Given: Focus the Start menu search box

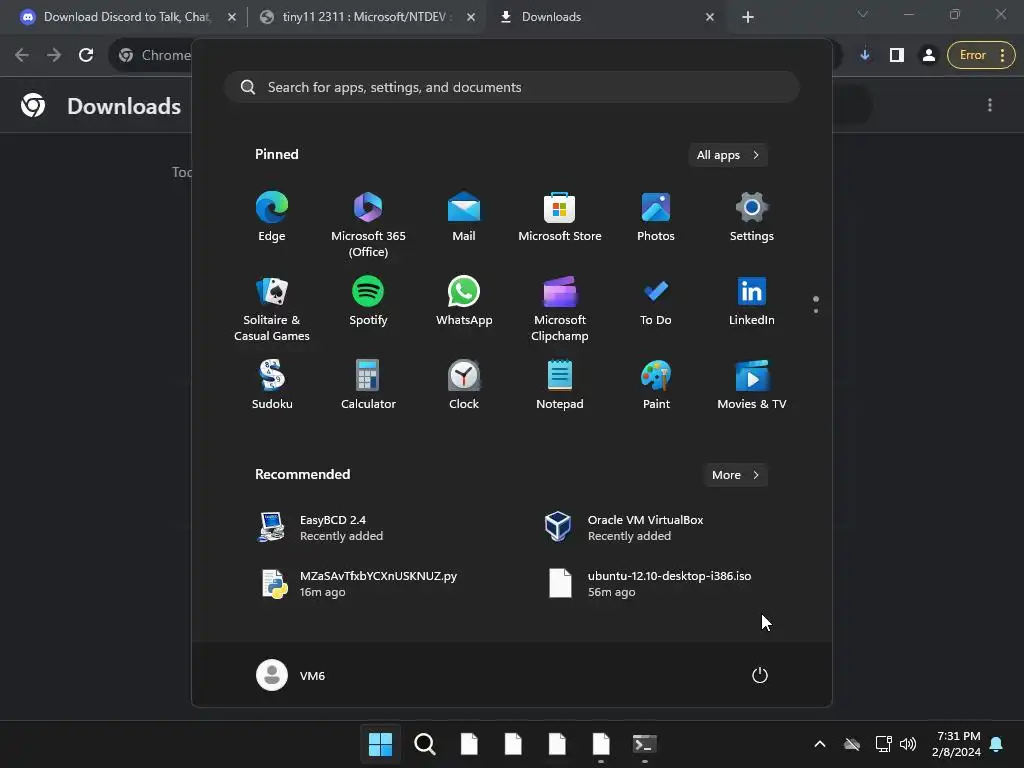Looking at the screenshot, I should coord(512,87).
